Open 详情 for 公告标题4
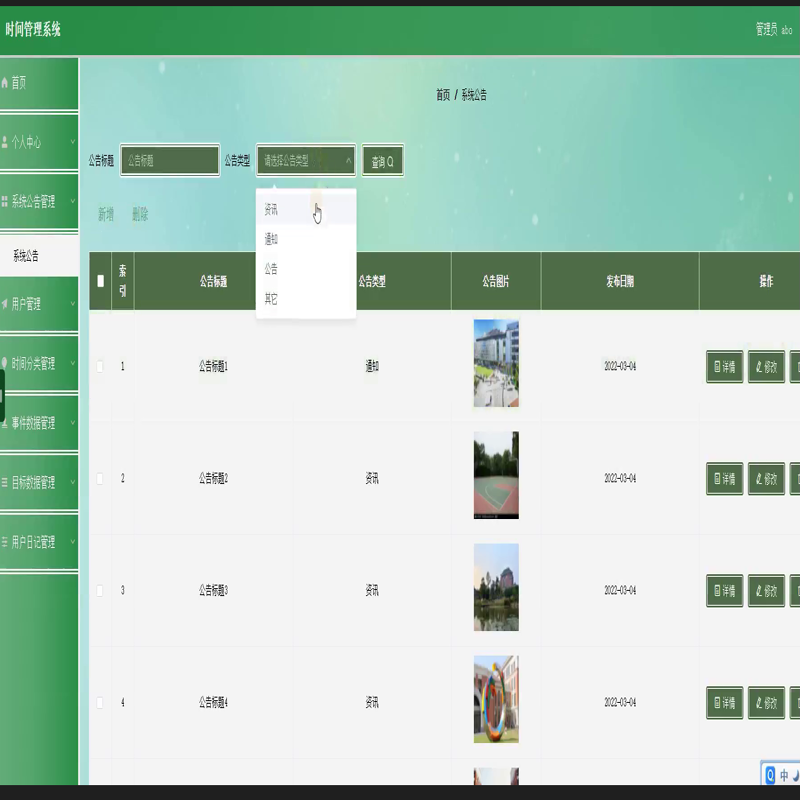Screen dimensions: 800x800 coord(724,703)
